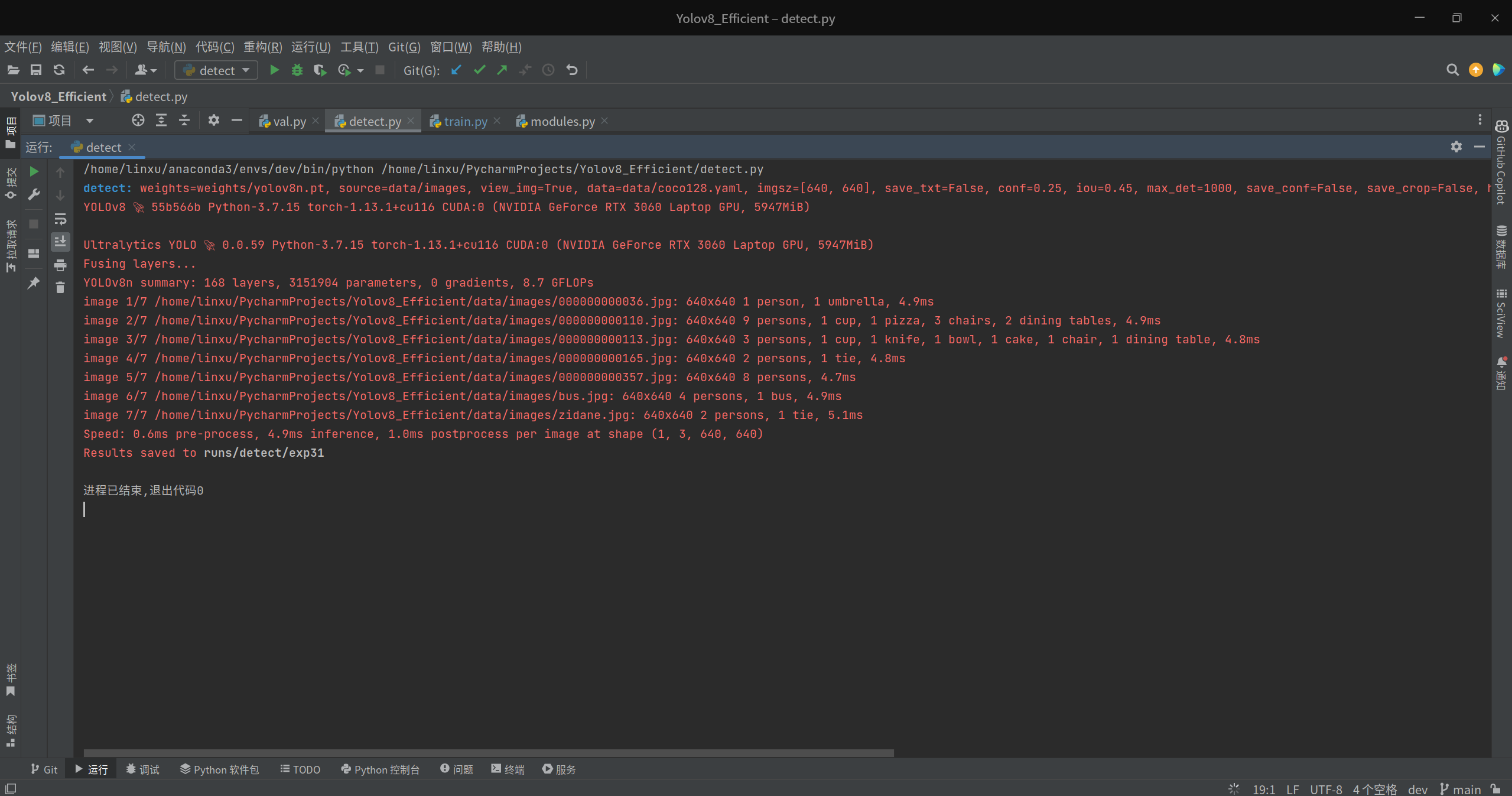Open the main git branch selector
Screen dimensions: 1512x796
[1461, 789]
